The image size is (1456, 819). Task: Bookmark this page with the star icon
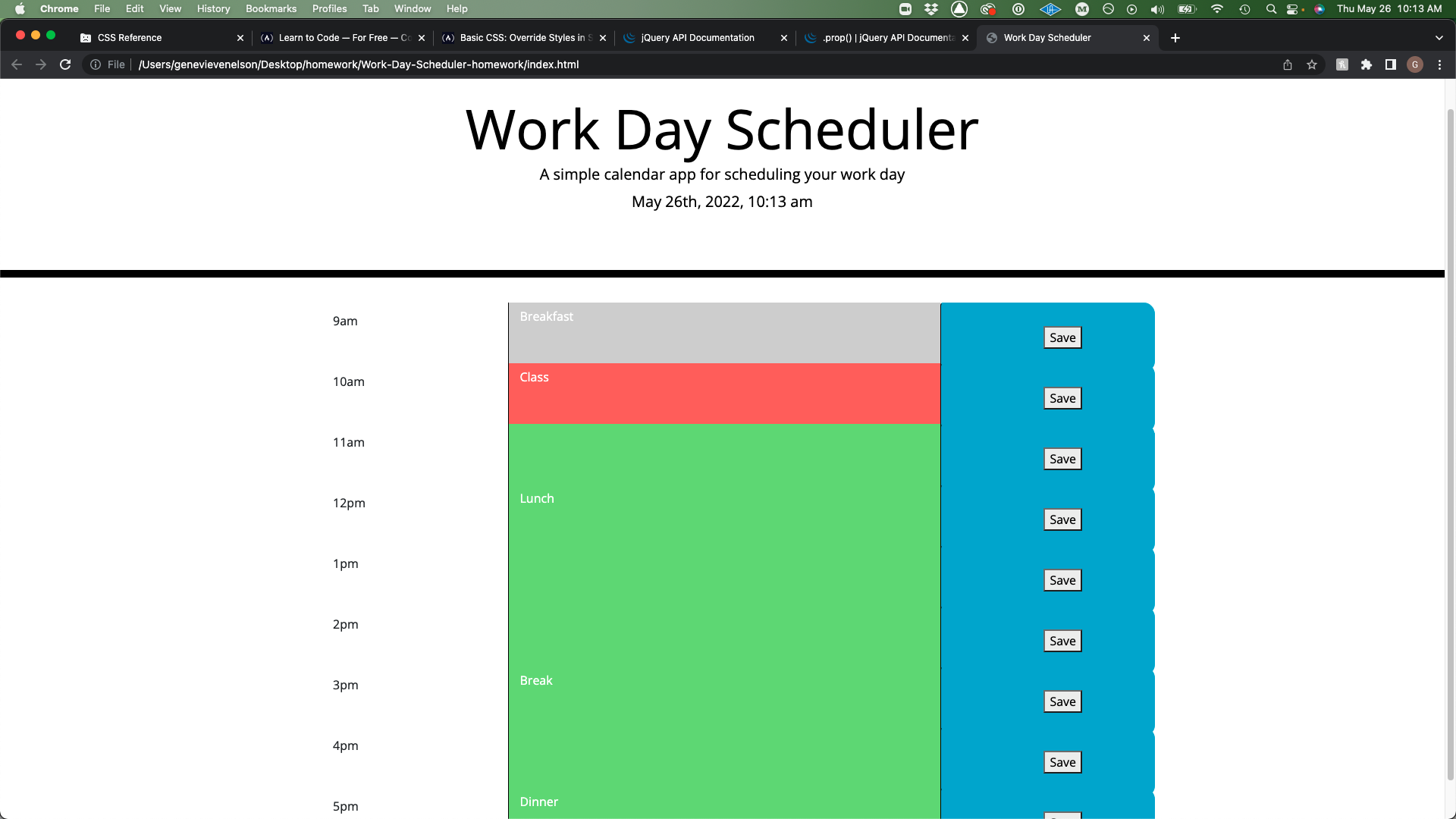(x=1312, y=64)
